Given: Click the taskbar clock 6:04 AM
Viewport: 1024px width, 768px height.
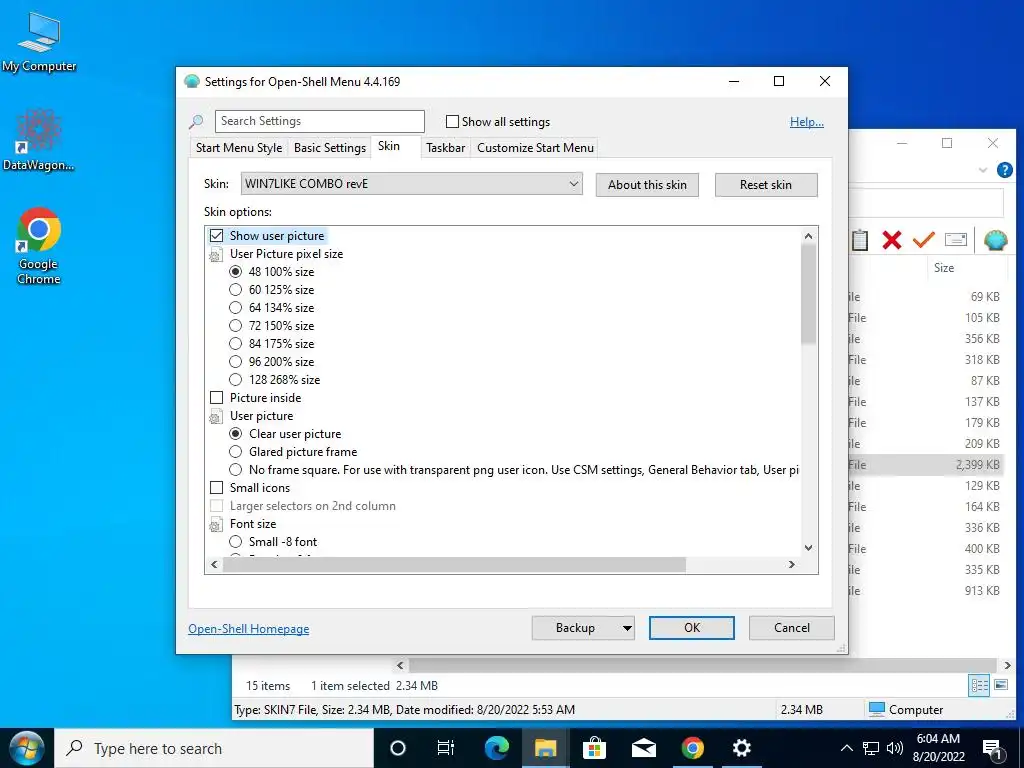Looking at the screenshot, I should [938, 748].
